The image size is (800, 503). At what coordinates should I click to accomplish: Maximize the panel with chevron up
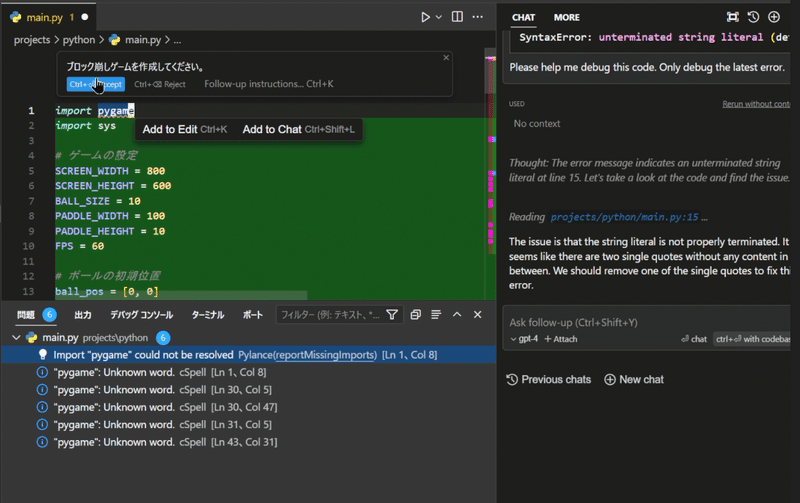tap(457, 315)
